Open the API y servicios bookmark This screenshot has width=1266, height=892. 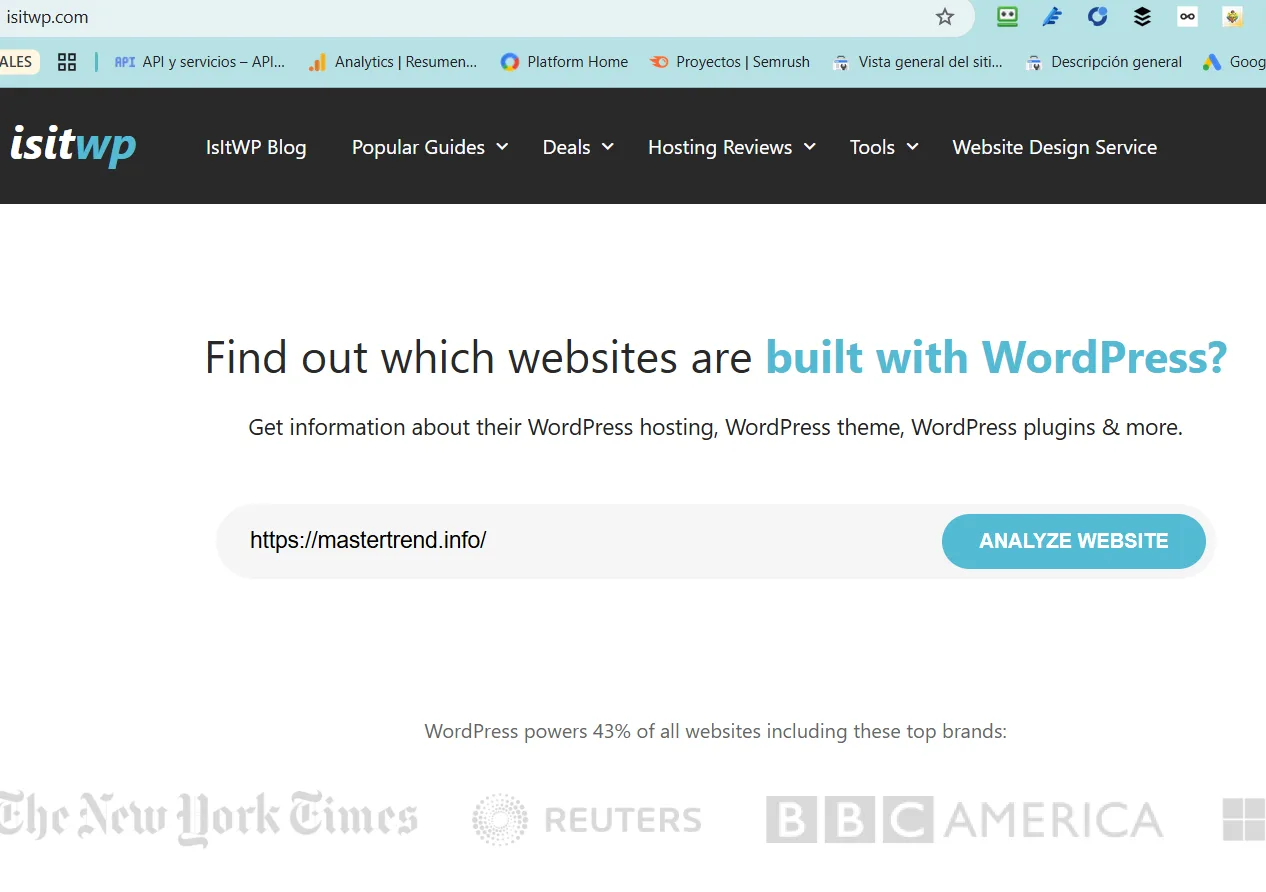pos(200,62)
